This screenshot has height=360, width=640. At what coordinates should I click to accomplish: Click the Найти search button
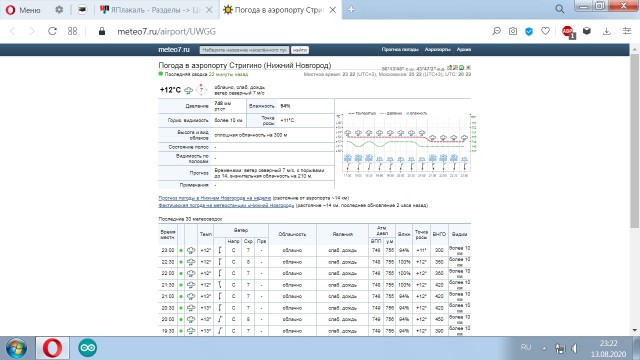point(300,50)
